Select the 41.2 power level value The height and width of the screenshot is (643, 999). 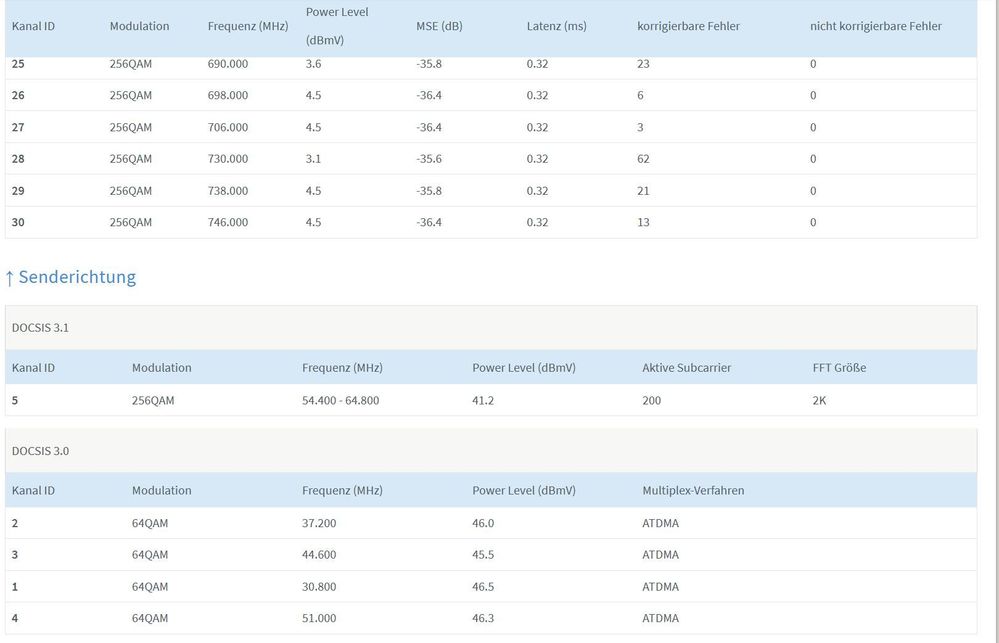click(483, 401)
